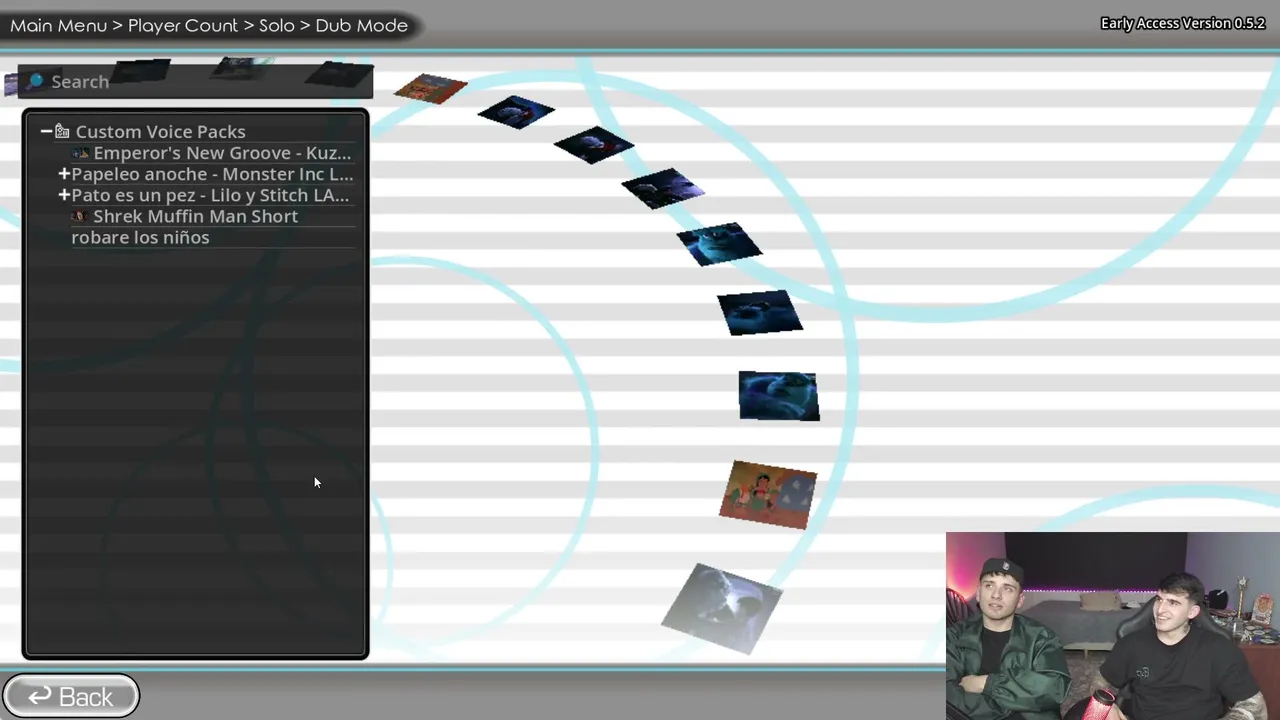Select Pato es un pez - Lilo y Stitch
Screen dimensions: 1280x720
coord(210,195)
